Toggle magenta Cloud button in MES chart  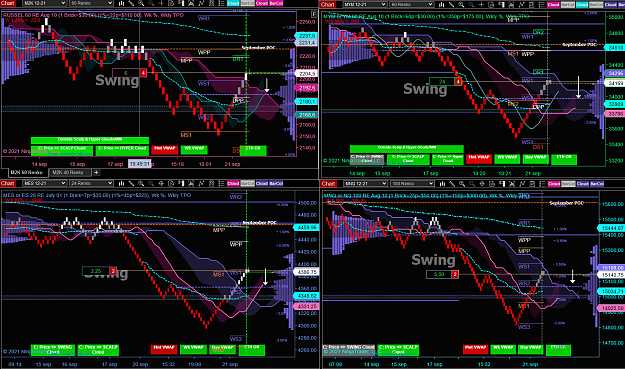click(x=233, y=183)
